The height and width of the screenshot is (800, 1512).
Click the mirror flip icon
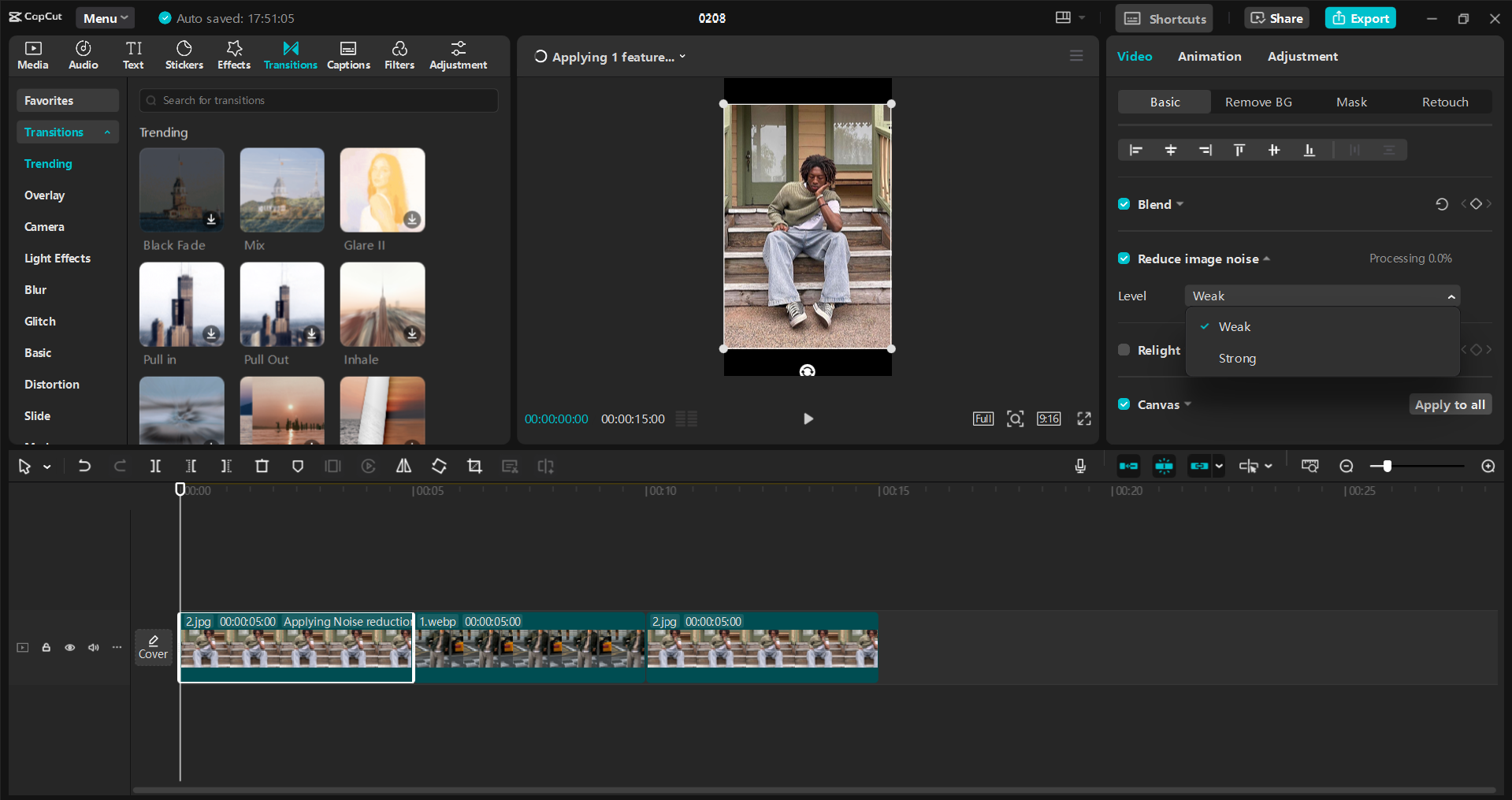click(x=403, y=467)
